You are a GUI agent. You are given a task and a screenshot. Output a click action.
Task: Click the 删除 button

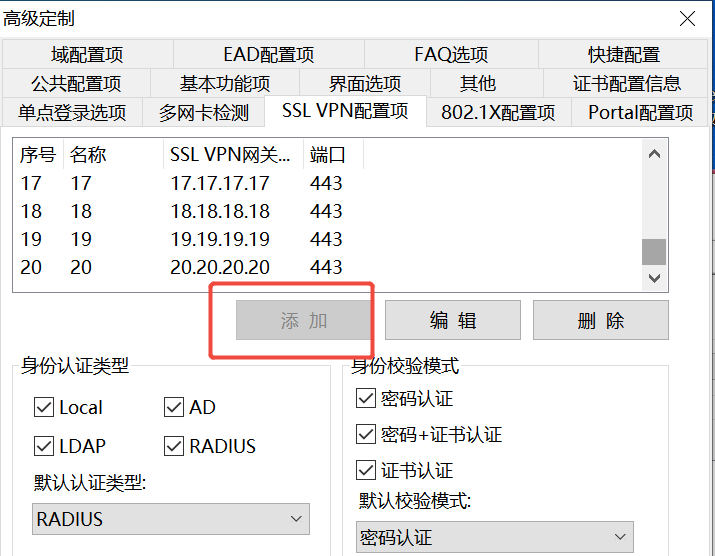coord(601,321)
